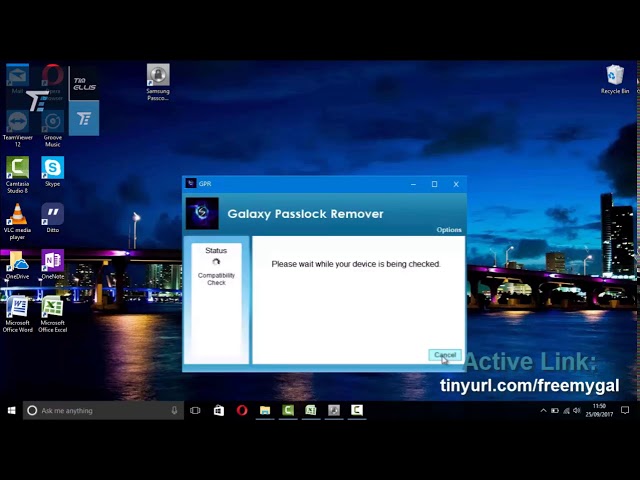Open the Options link in GPR
The height and width of the screenshot is (480, 640).
[x=449, y=230]
